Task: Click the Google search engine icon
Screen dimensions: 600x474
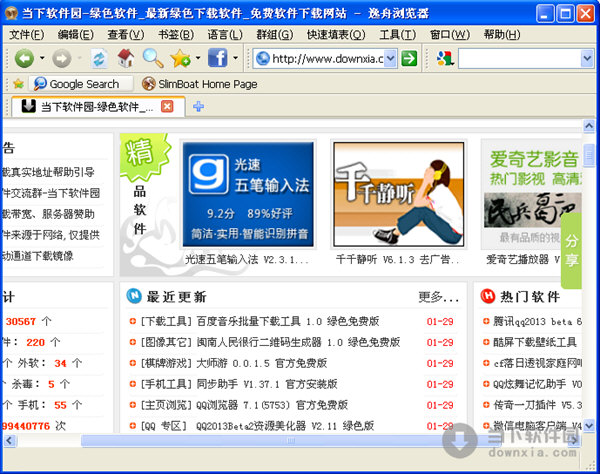Action: point(445,59)
